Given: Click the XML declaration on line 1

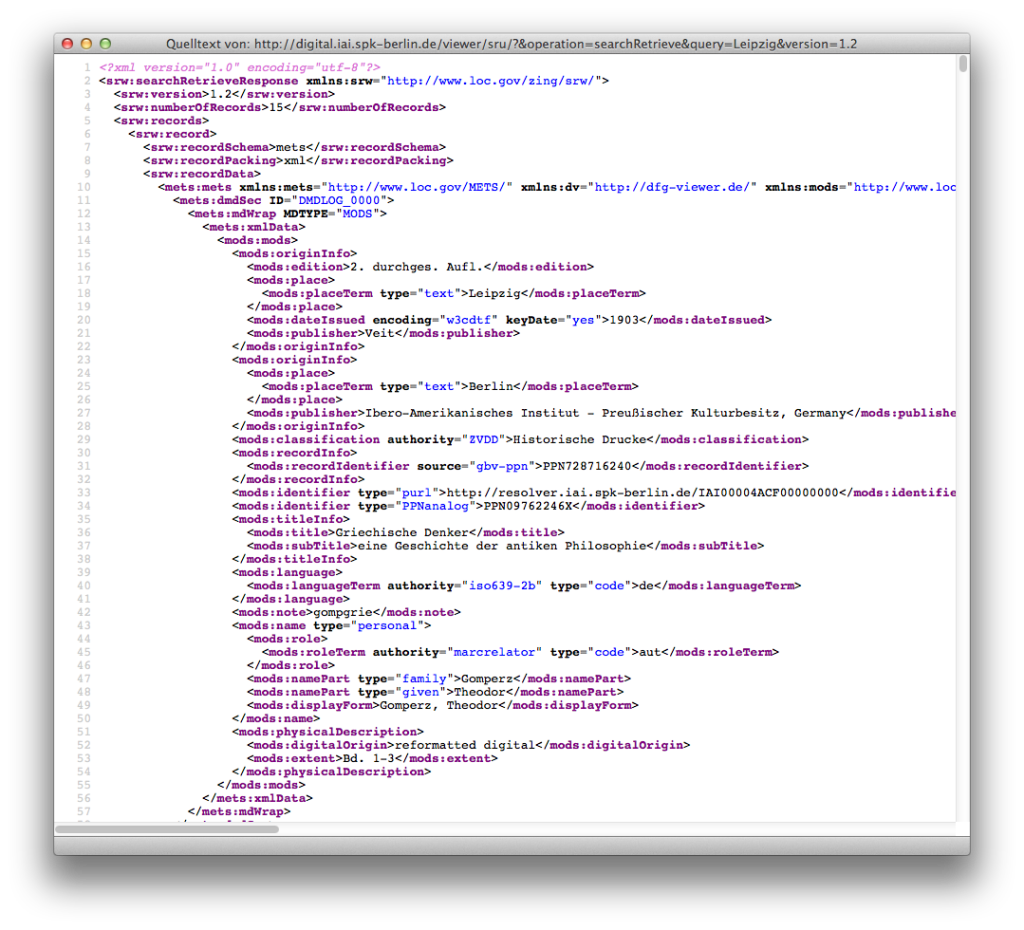Looking at the screenshot, I should (240, 67).
